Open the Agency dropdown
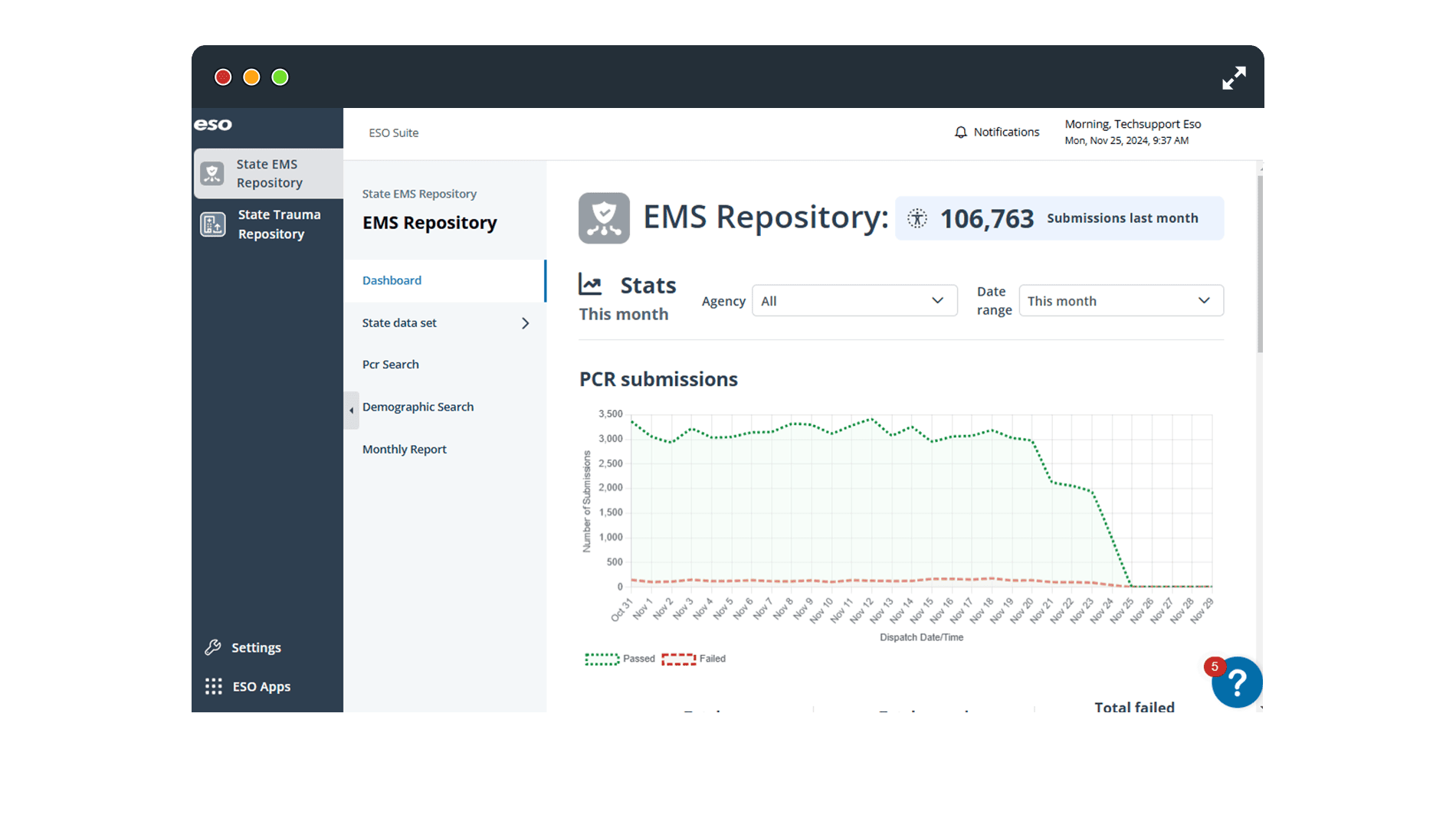 coord(854,301)
